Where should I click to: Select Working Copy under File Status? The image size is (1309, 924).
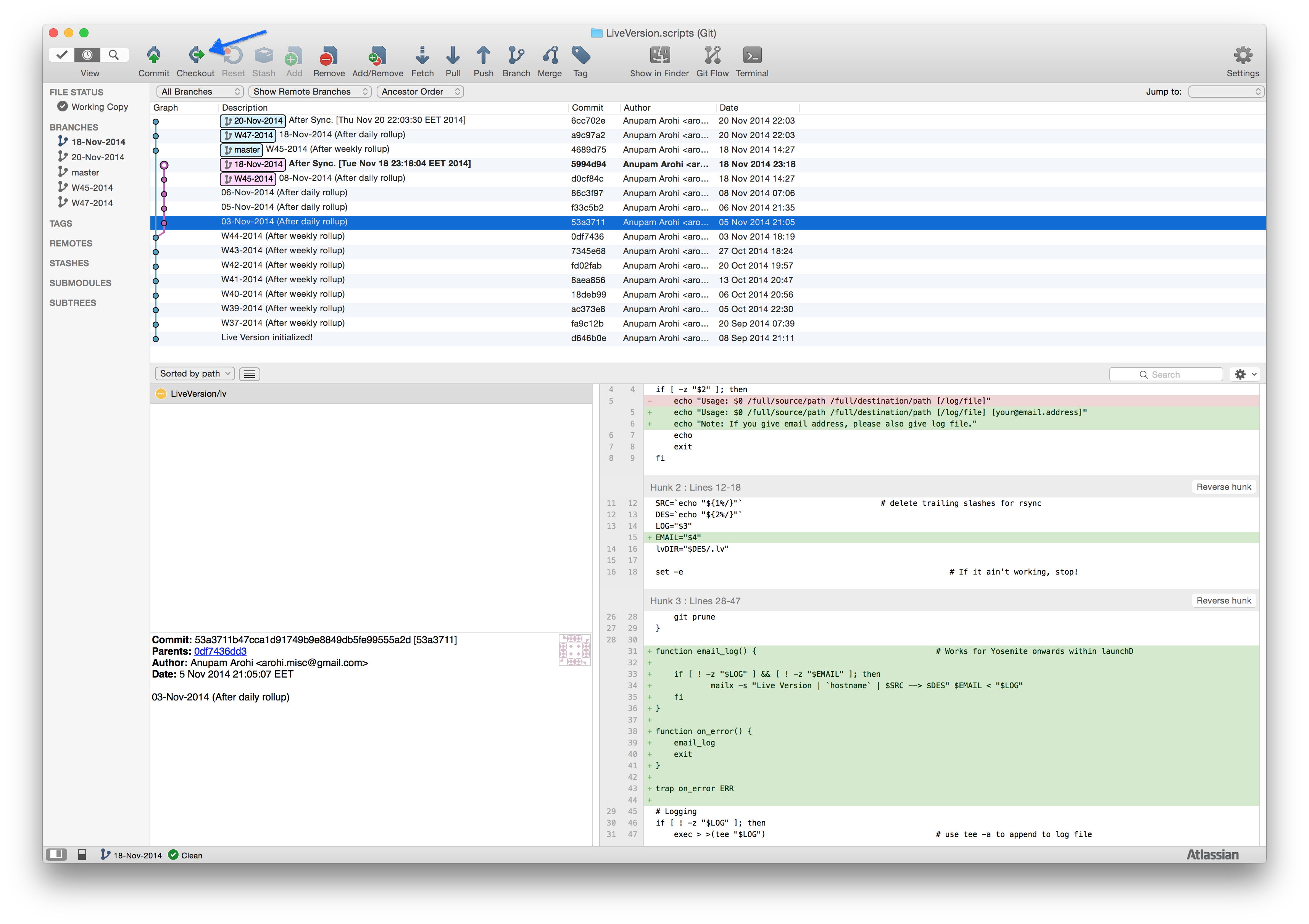tap(99, 106)
